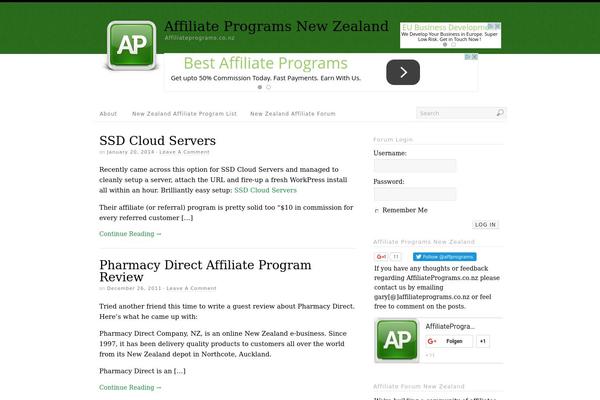
Task: Open AdChoices info on Best Affiliate Programs ad
Action: pyautogui.click(x=468, y=57)
